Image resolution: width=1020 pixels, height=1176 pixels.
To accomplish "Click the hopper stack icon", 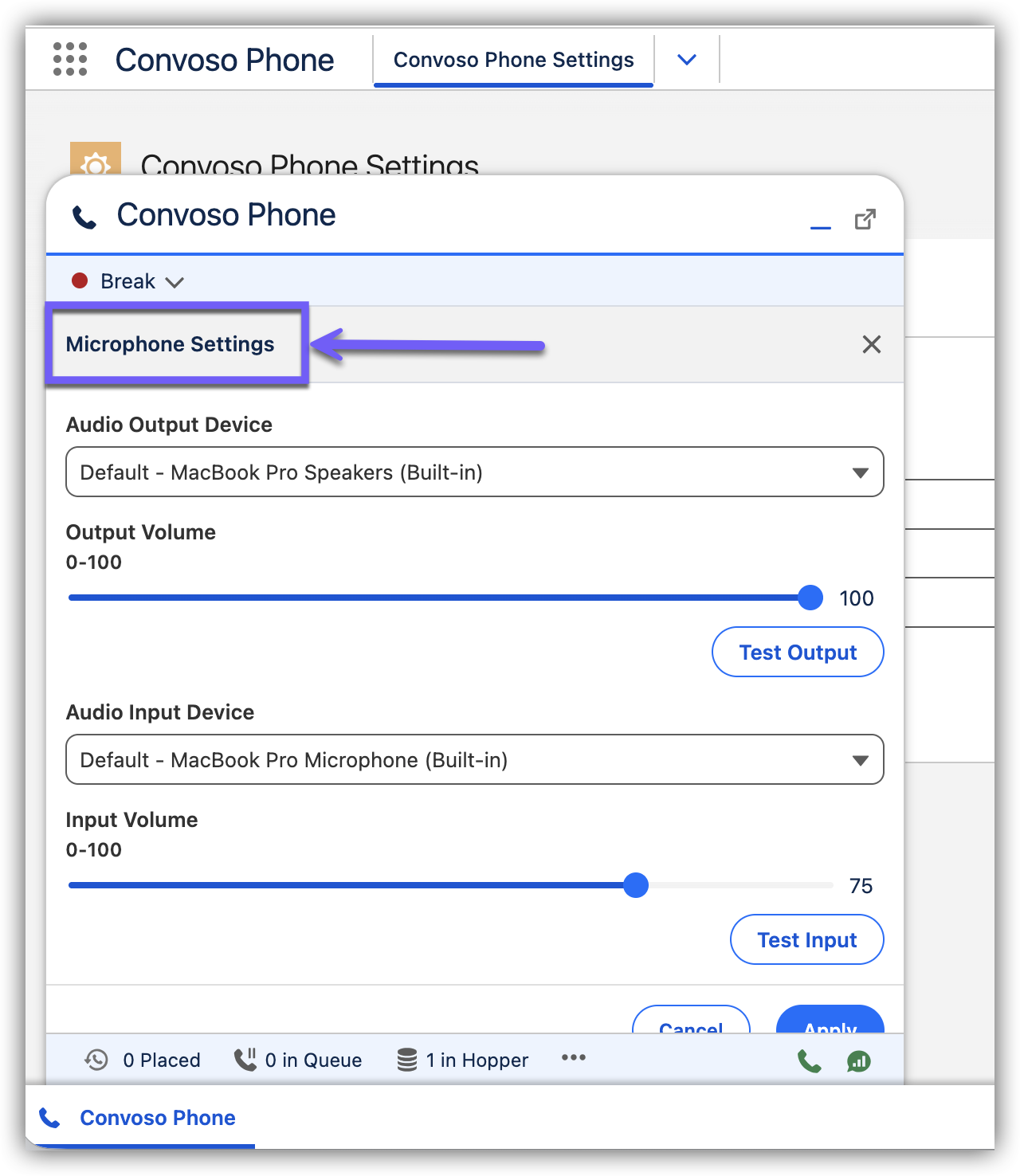I will [407, 1060].
